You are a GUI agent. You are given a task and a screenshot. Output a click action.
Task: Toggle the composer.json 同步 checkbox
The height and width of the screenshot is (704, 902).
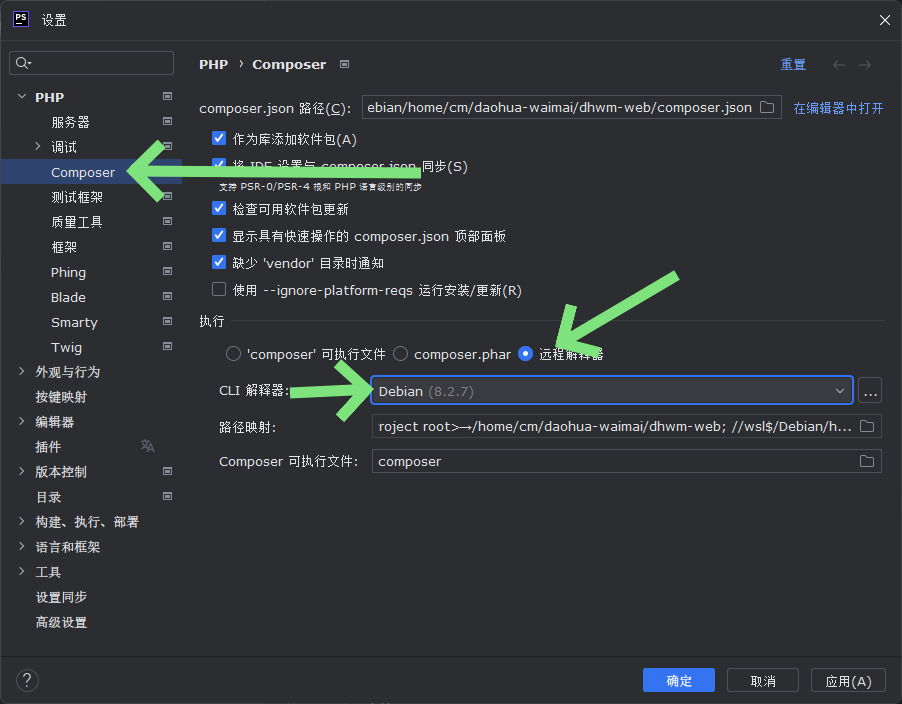pos(219,166)
